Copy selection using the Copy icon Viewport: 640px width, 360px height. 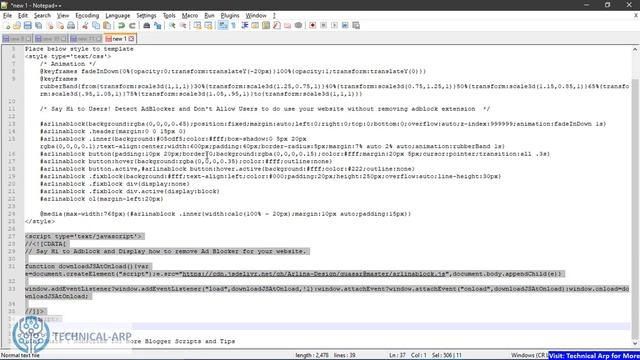[x=96, y=25]
